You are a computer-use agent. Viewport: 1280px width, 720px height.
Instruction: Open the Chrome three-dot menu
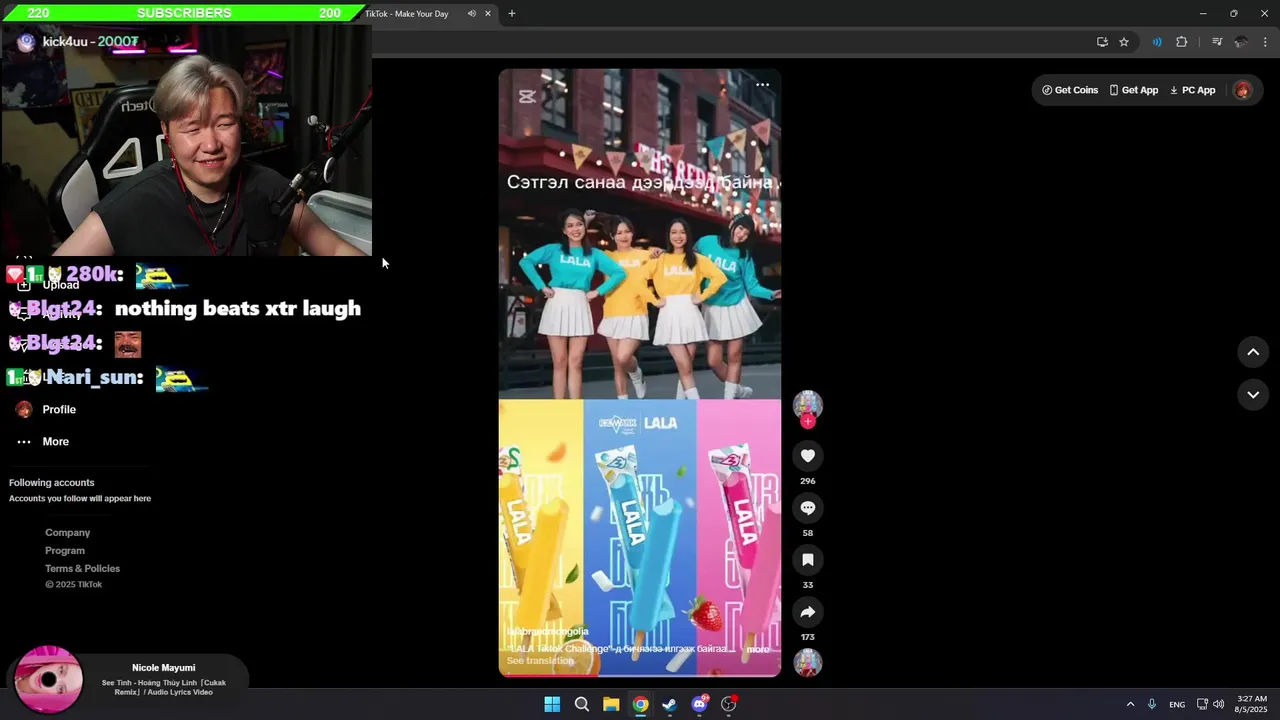pos(1266,42)
